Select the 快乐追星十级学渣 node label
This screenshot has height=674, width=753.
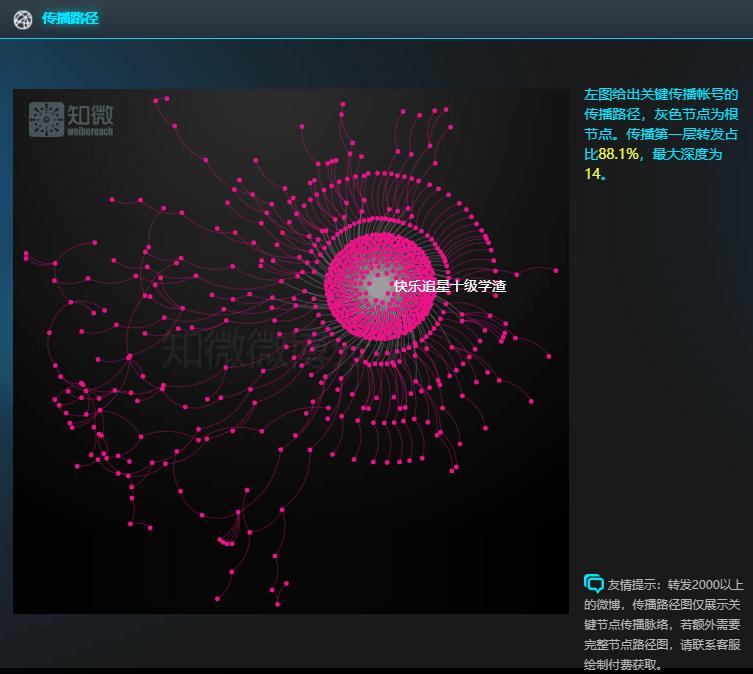click(x=450, y=286)
